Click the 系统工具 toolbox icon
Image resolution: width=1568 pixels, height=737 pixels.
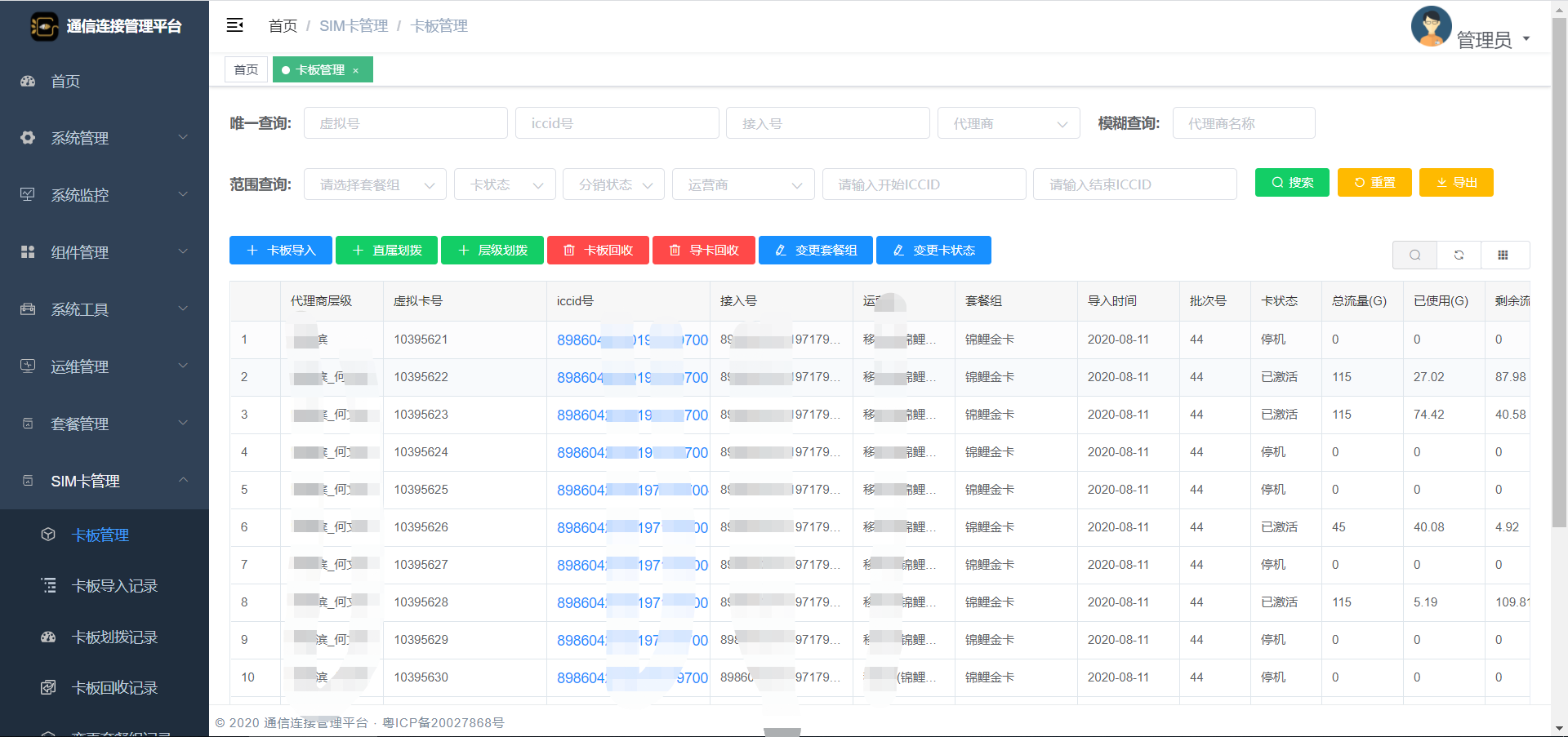28,309
